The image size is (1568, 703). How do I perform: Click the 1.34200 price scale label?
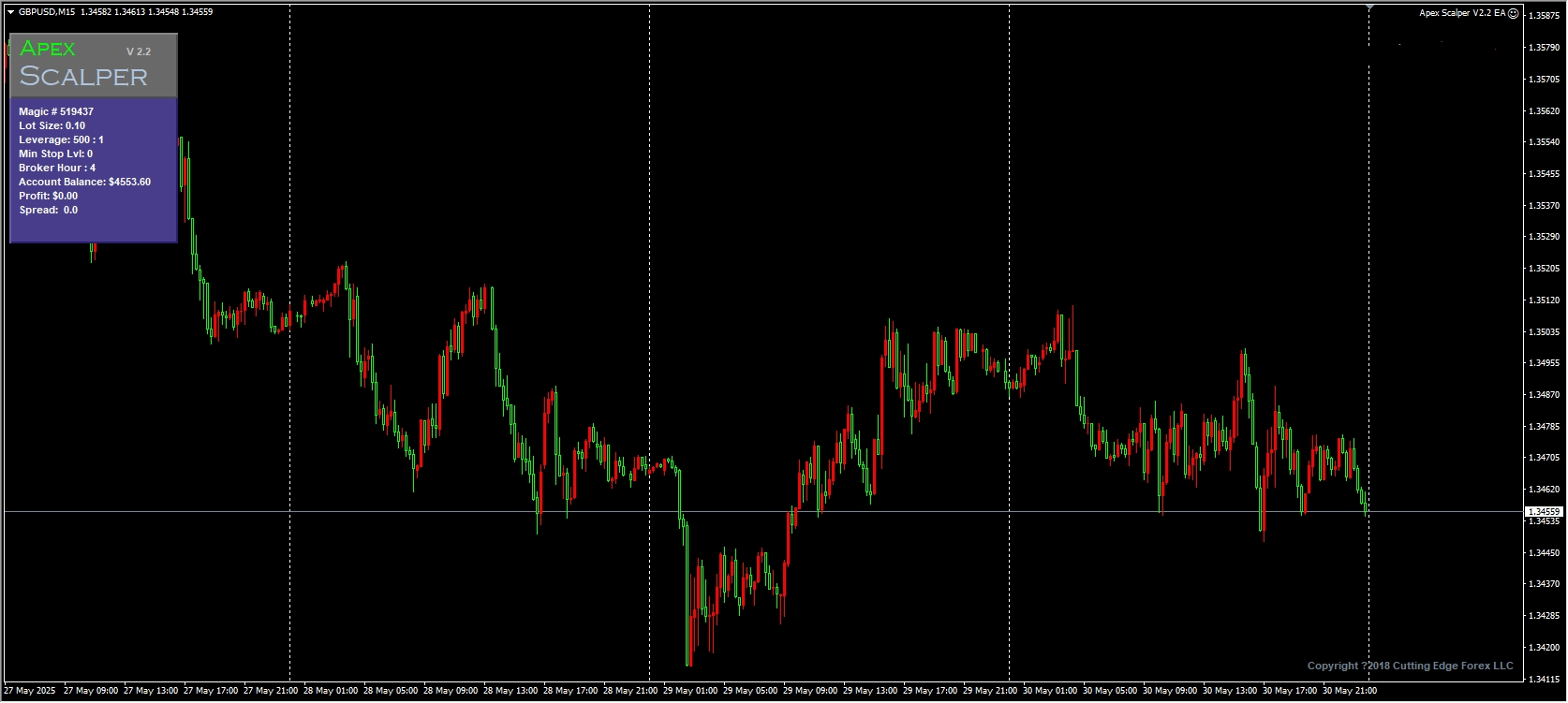click(1544, 648)
